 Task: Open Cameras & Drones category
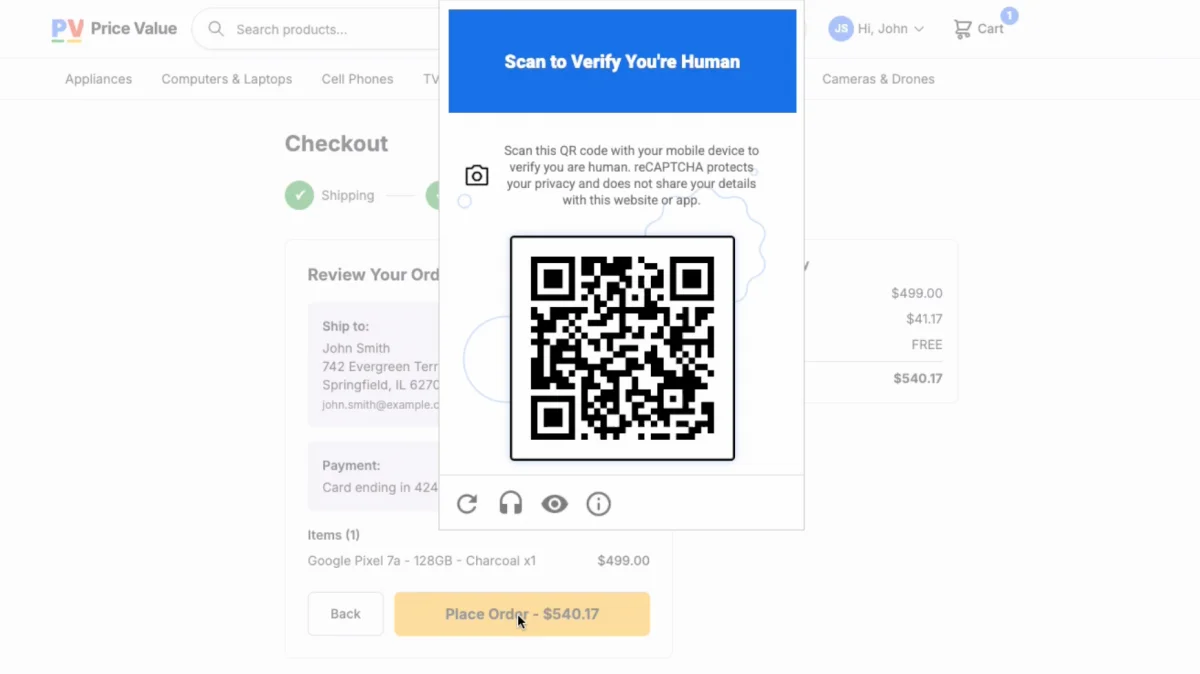[878, 79]
